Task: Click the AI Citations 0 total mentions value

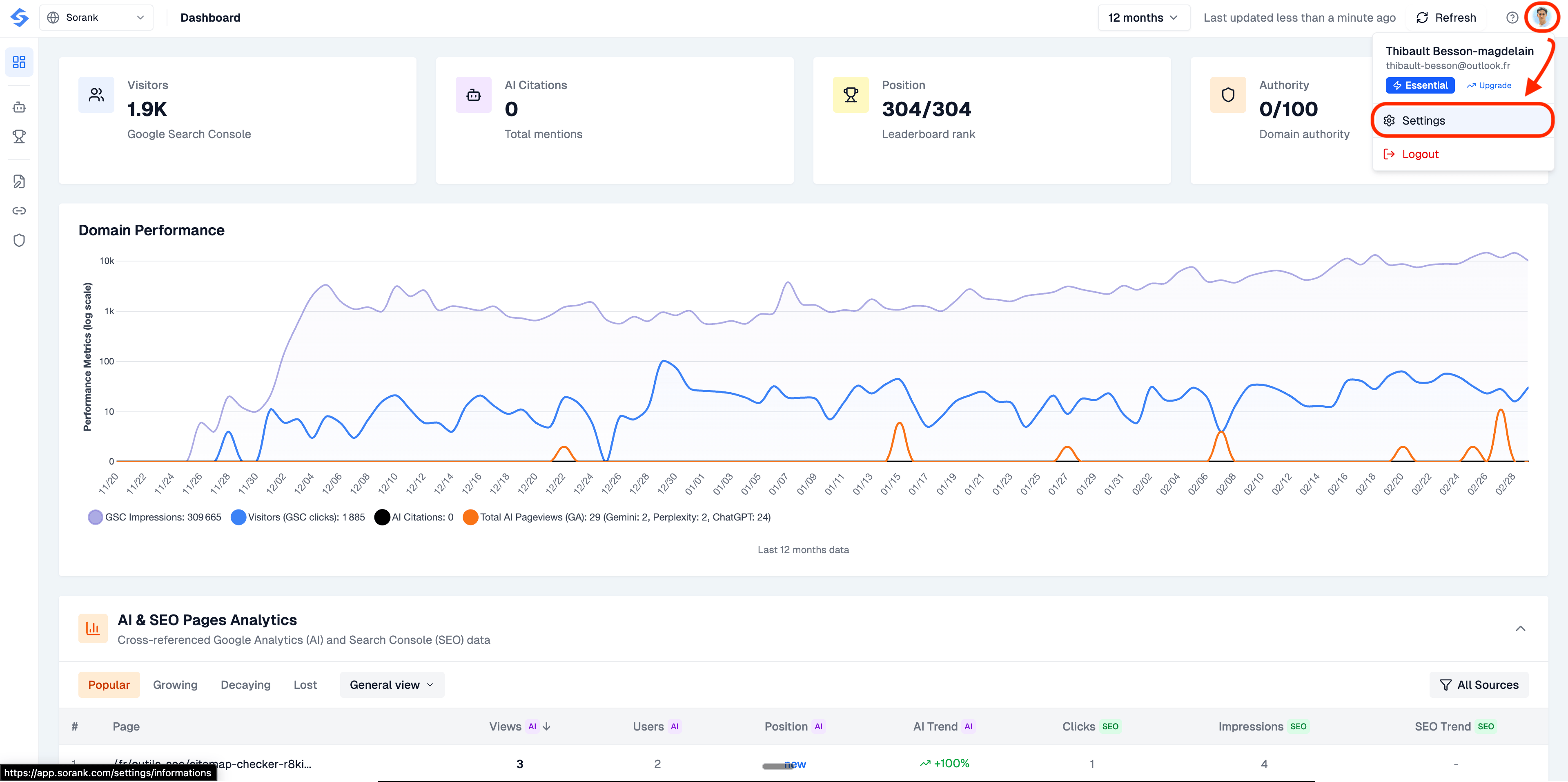Action: 511,109
